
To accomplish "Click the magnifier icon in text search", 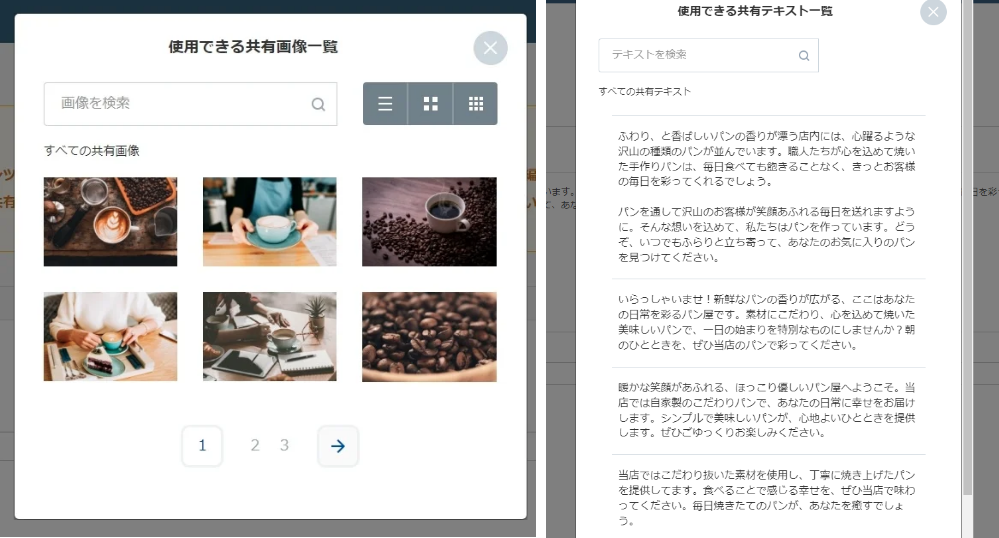I will click(x=804, y=56).
